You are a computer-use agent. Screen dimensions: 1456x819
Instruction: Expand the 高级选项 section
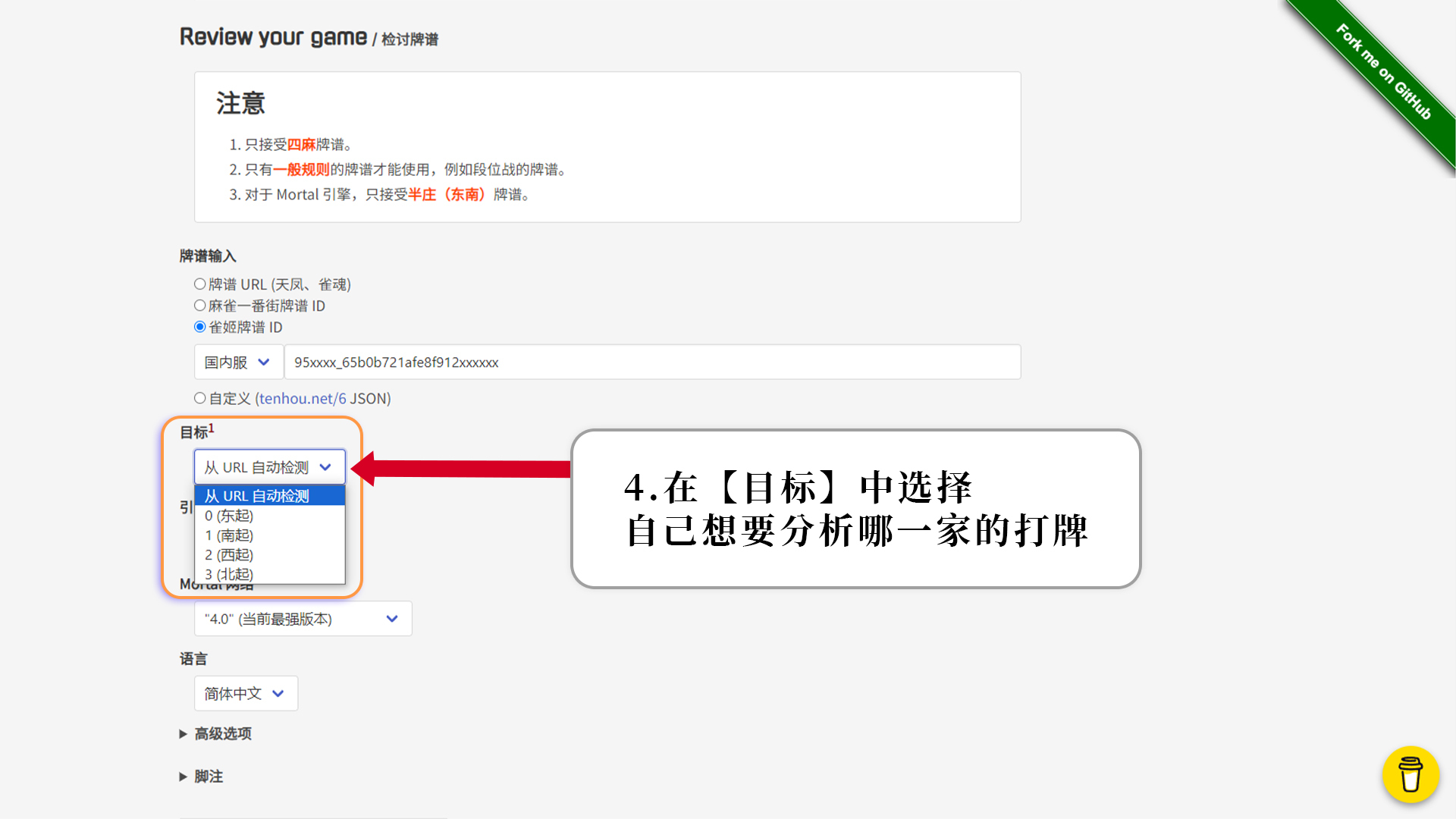[x=216, y=733]
